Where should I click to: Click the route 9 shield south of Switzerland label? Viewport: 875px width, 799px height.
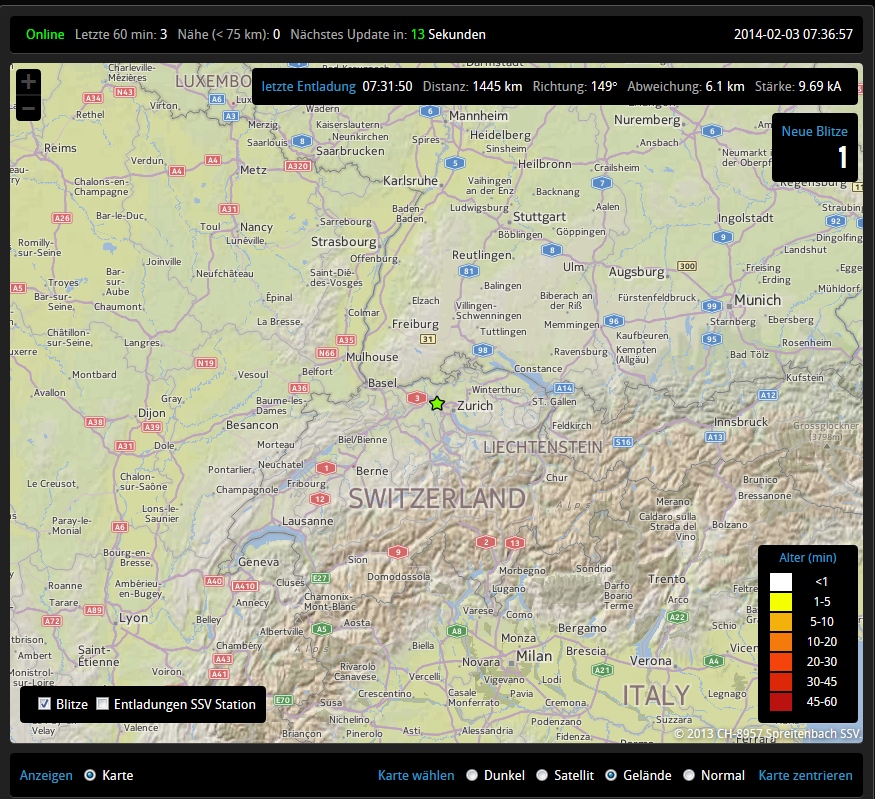(x=398, y=551)
